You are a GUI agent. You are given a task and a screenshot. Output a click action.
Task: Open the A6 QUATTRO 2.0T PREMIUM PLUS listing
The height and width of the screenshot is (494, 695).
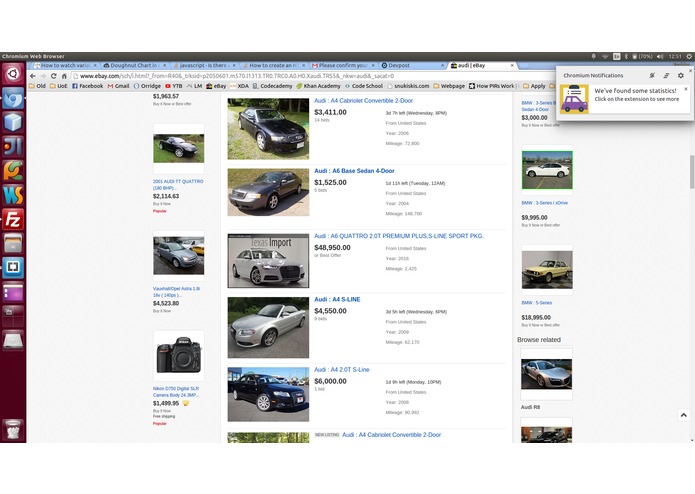click(399, 236)
